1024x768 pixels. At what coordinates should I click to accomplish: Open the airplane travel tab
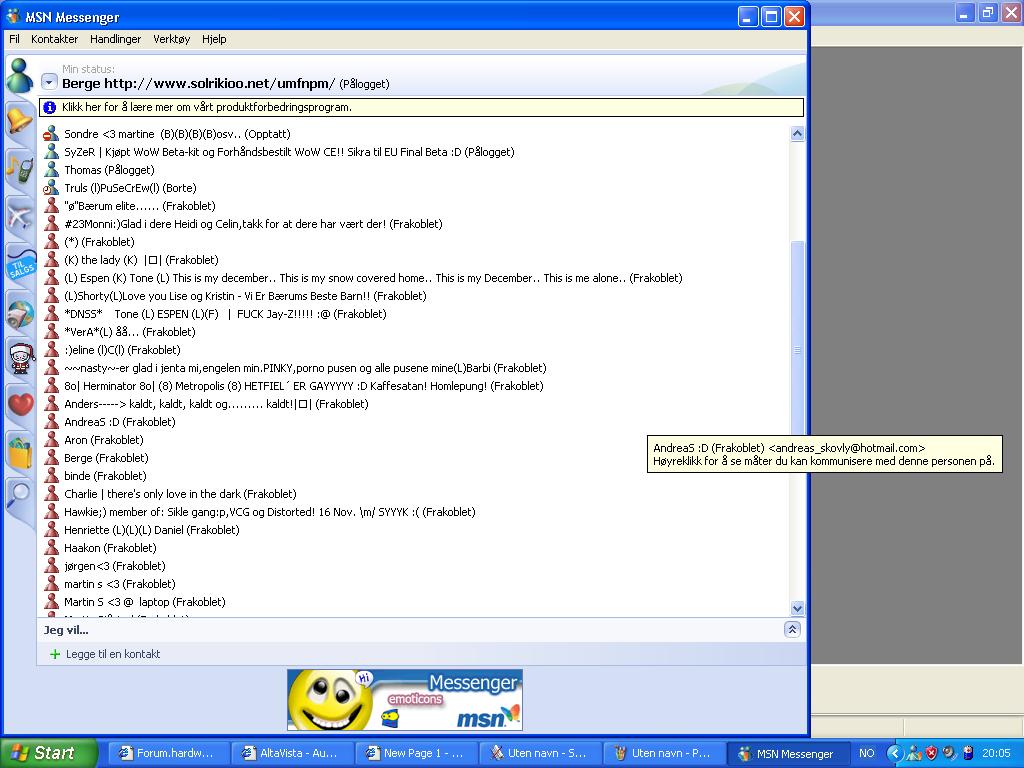[20, 216]
